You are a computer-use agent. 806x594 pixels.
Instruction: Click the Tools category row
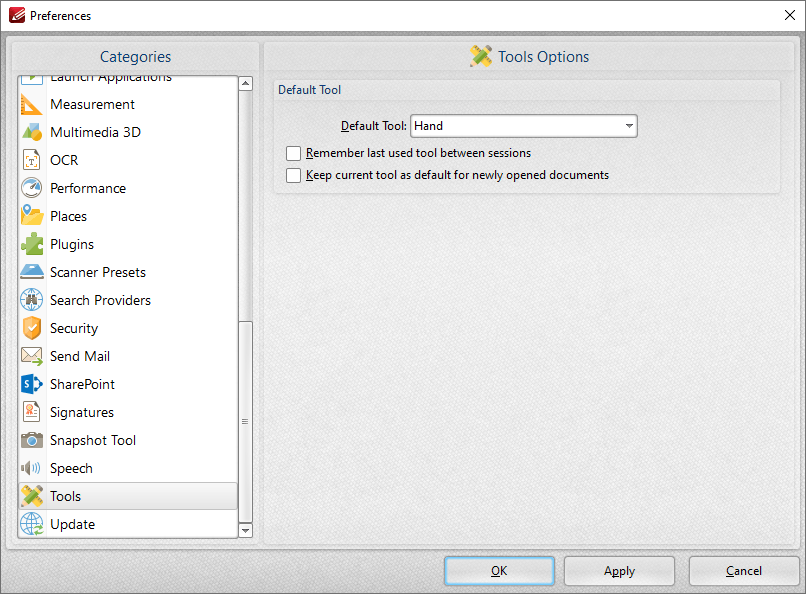128,496
